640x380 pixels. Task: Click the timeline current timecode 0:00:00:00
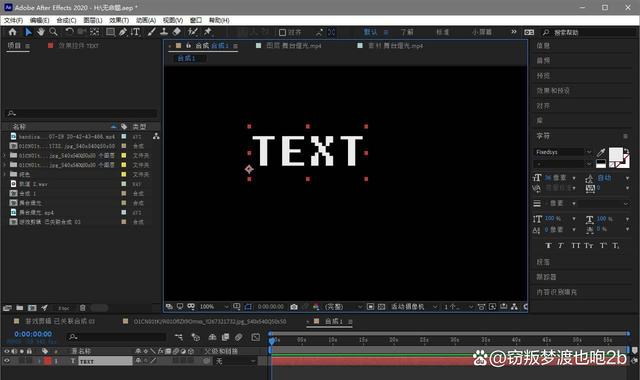(33, 334)
